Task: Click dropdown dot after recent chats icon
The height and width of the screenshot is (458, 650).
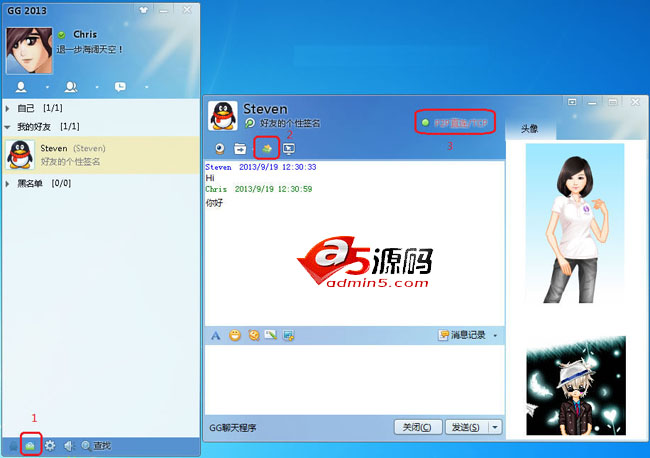Action: 147,87
